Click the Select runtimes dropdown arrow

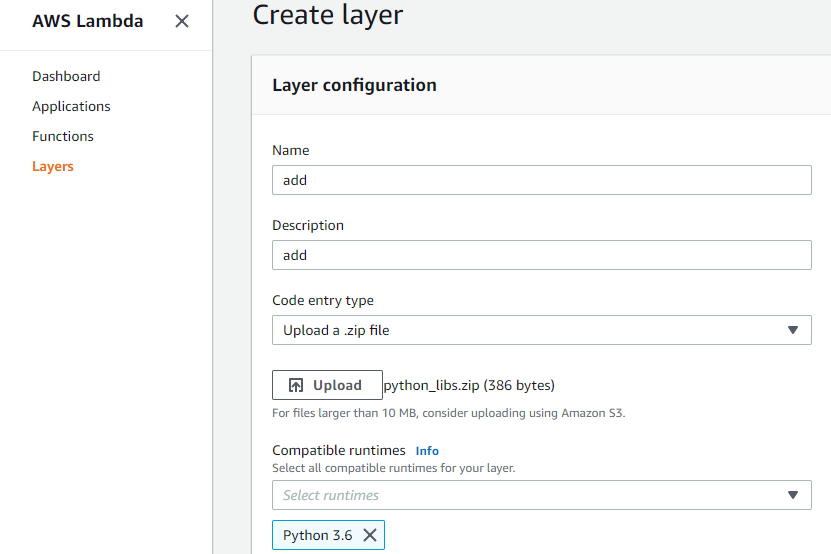[x=792, y=495]
